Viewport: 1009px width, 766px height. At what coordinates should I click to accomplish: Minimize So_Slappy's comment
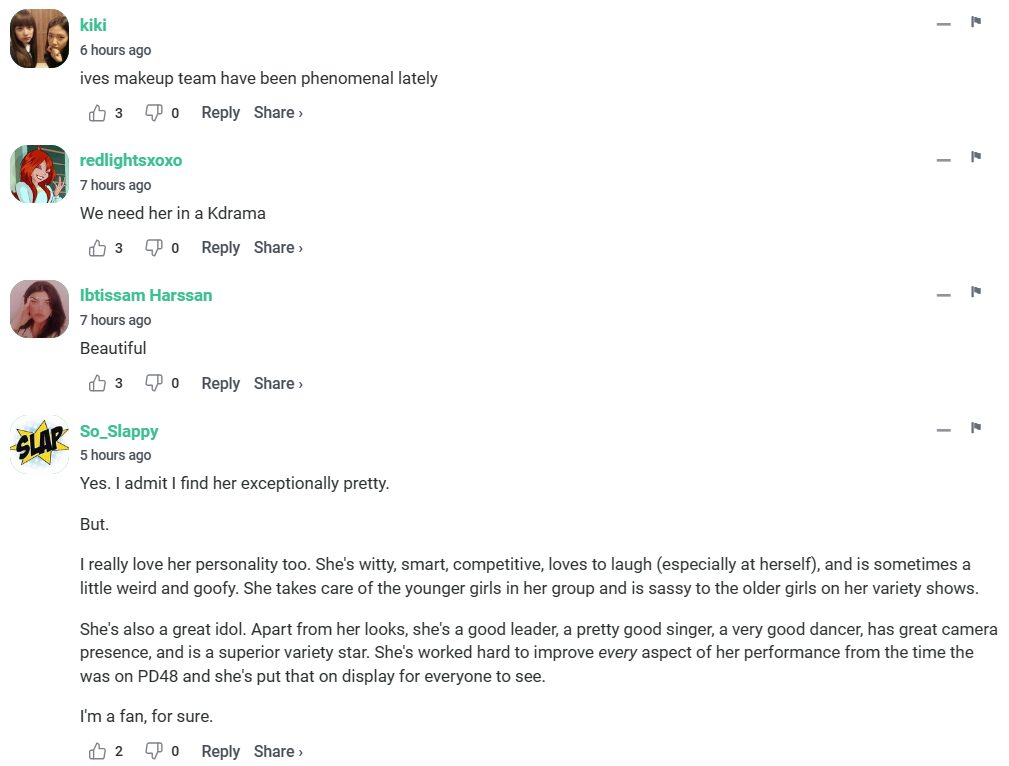click(x=943, y=431)
